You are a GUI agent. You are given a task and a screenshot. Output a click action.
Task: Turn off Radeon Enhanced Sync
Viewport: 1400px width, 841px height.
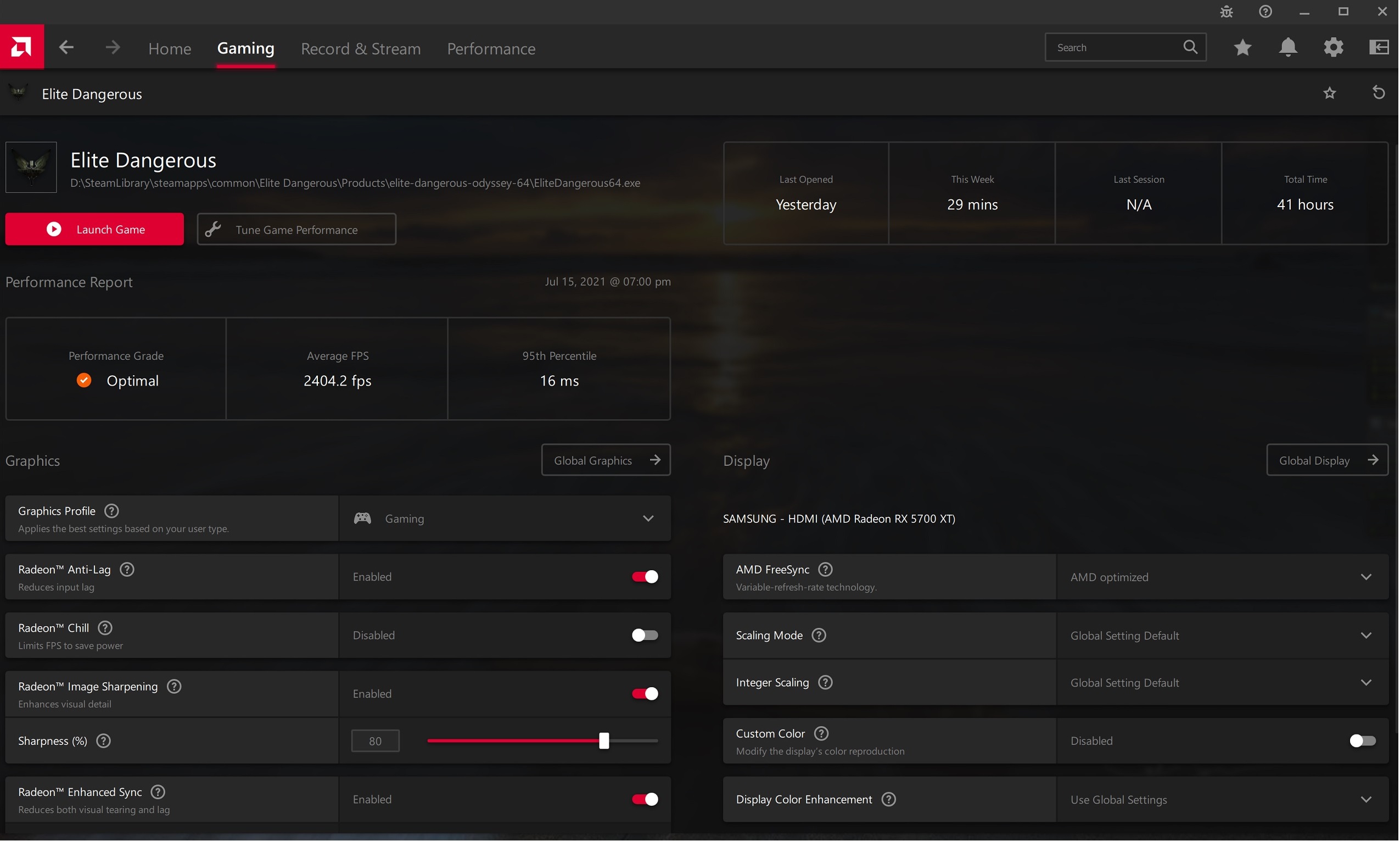[x=645, y=800]
